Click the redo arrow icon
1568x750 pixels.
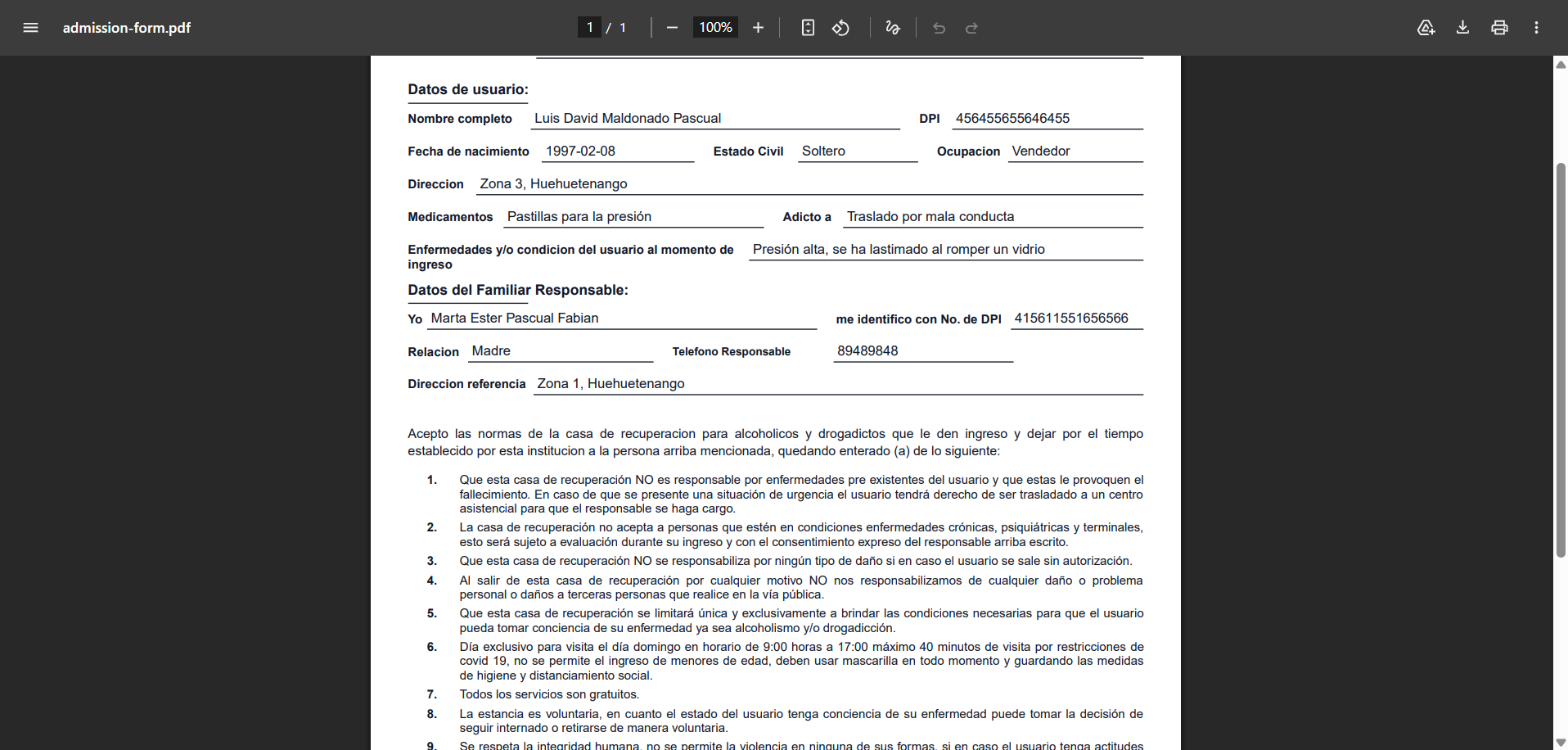(971, 28)
